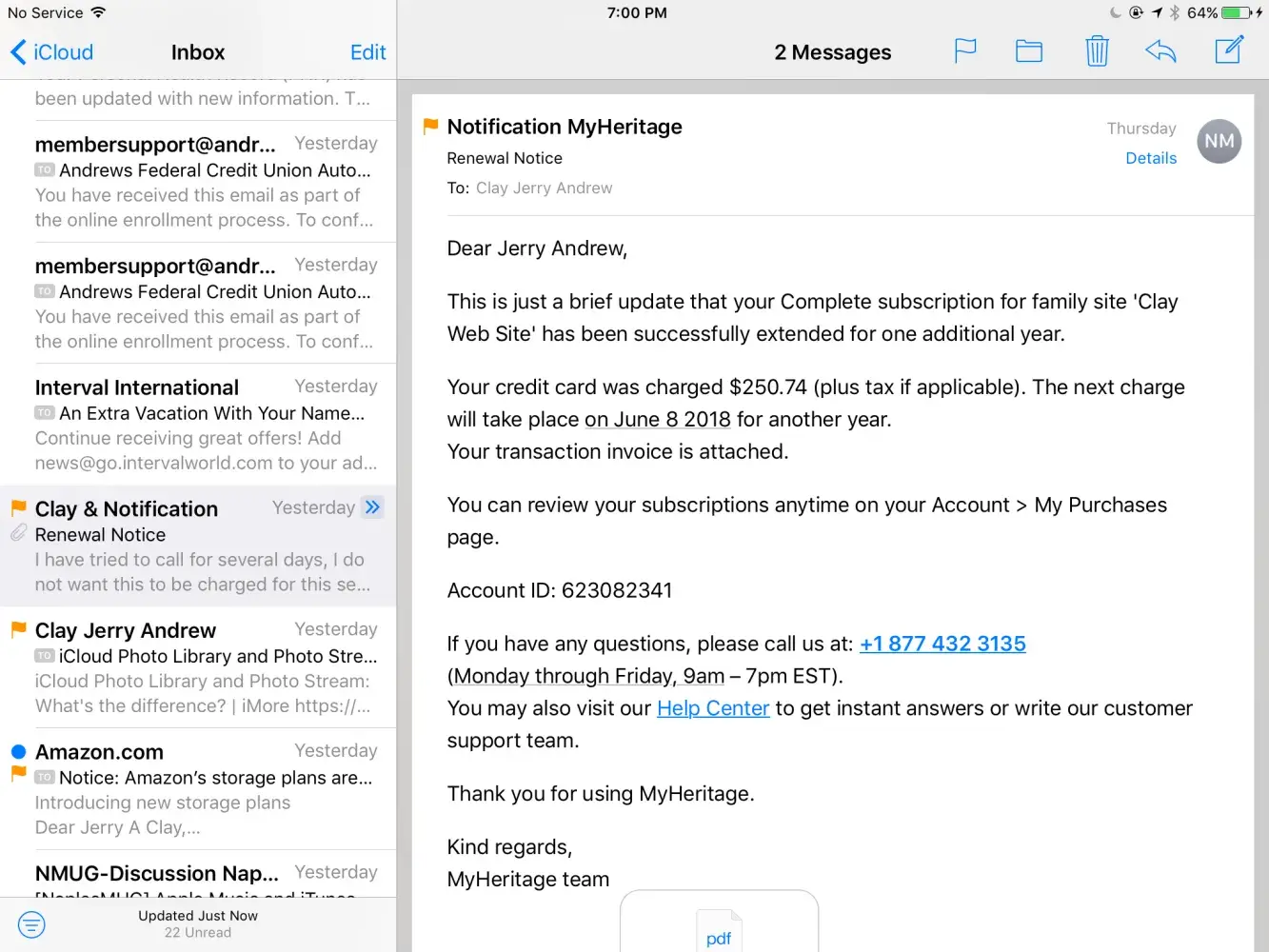Open the attached pdf invoice
1269x952 pixels.
coord(719,928)
